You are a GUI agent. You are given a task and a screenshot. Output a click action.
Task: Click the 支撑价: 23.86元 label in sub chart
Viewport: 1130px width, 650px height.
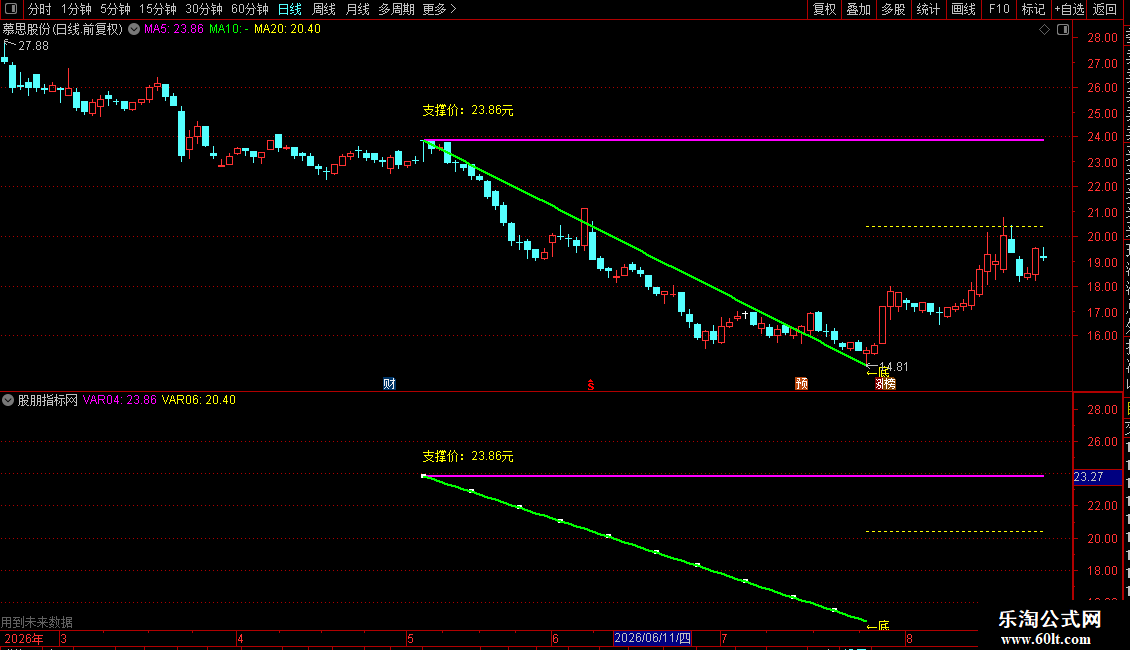468,456
